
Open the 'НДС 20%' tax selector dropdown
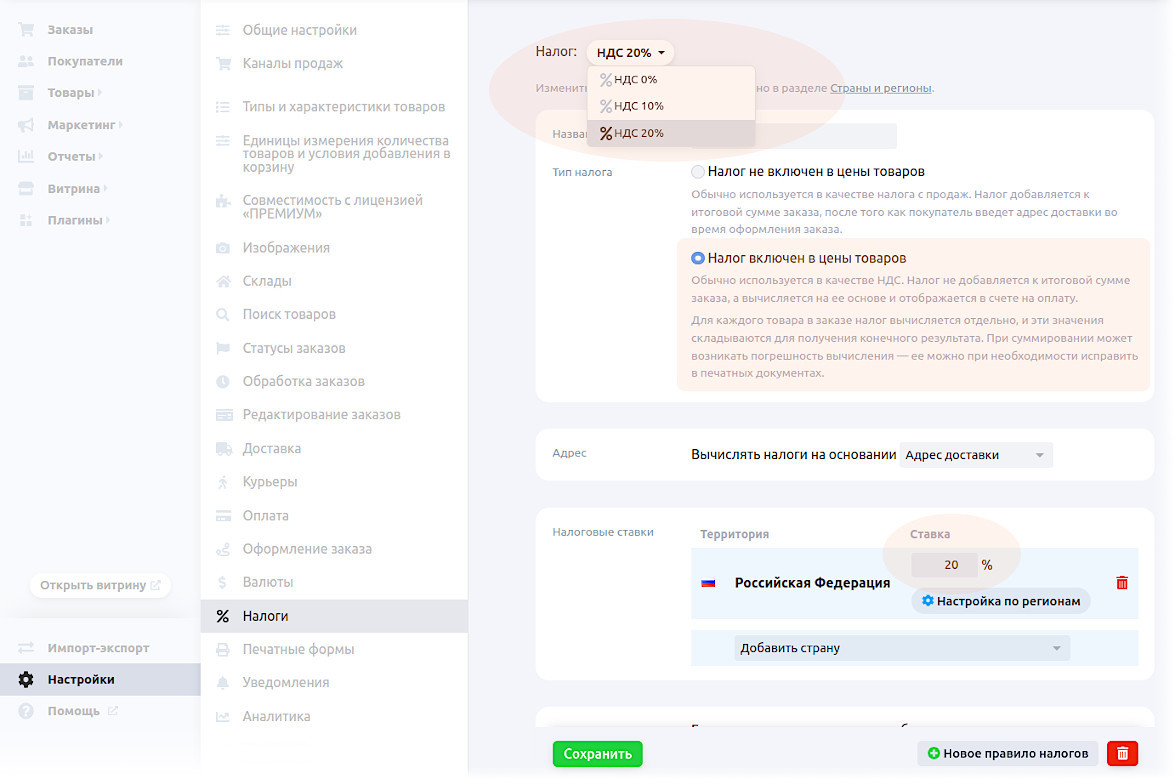point(630,53)
